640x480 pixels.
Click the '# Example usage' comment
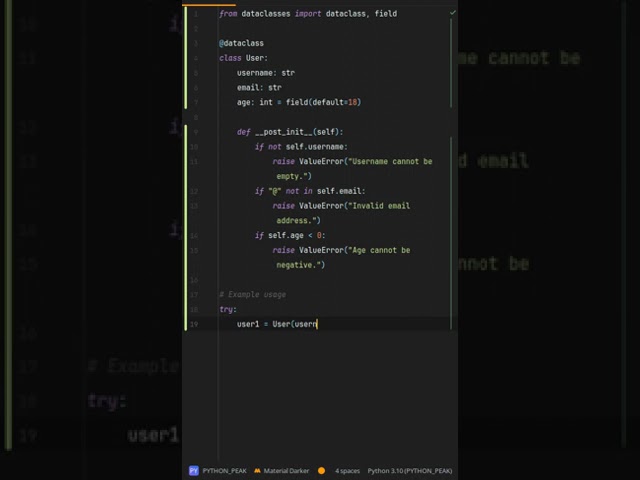252,294
